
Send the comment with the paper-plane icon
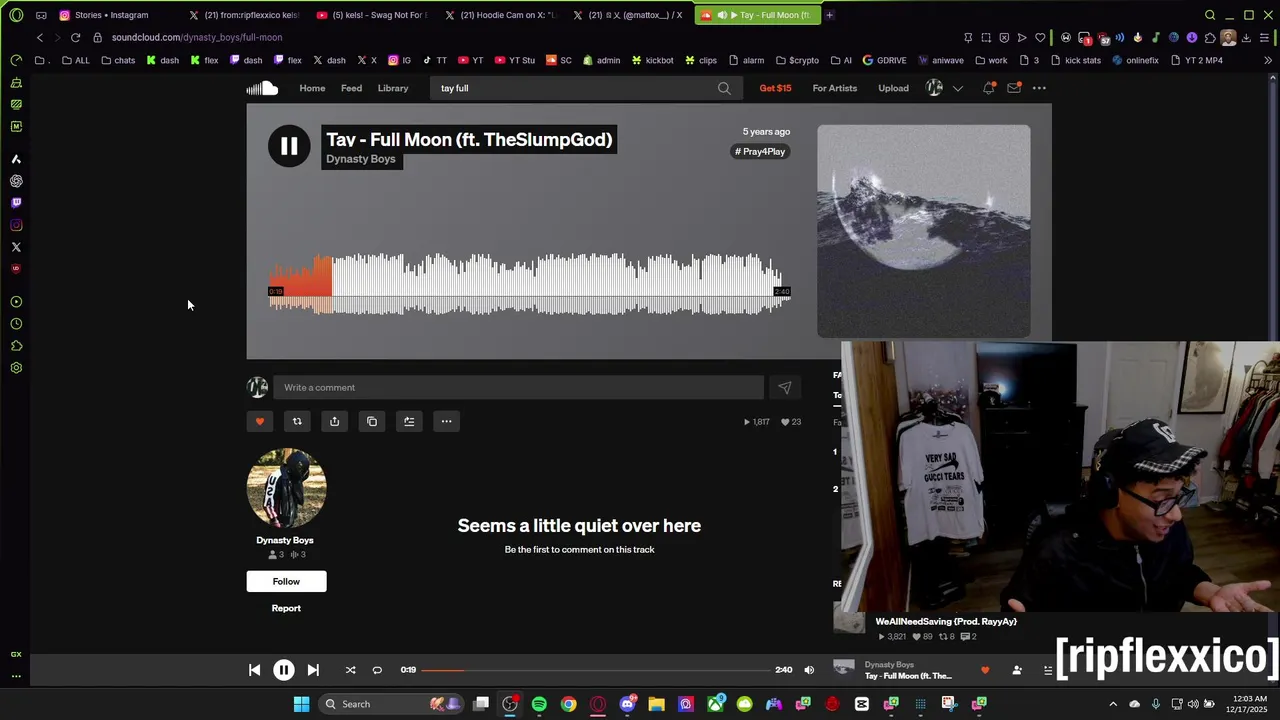coord(785,387)
